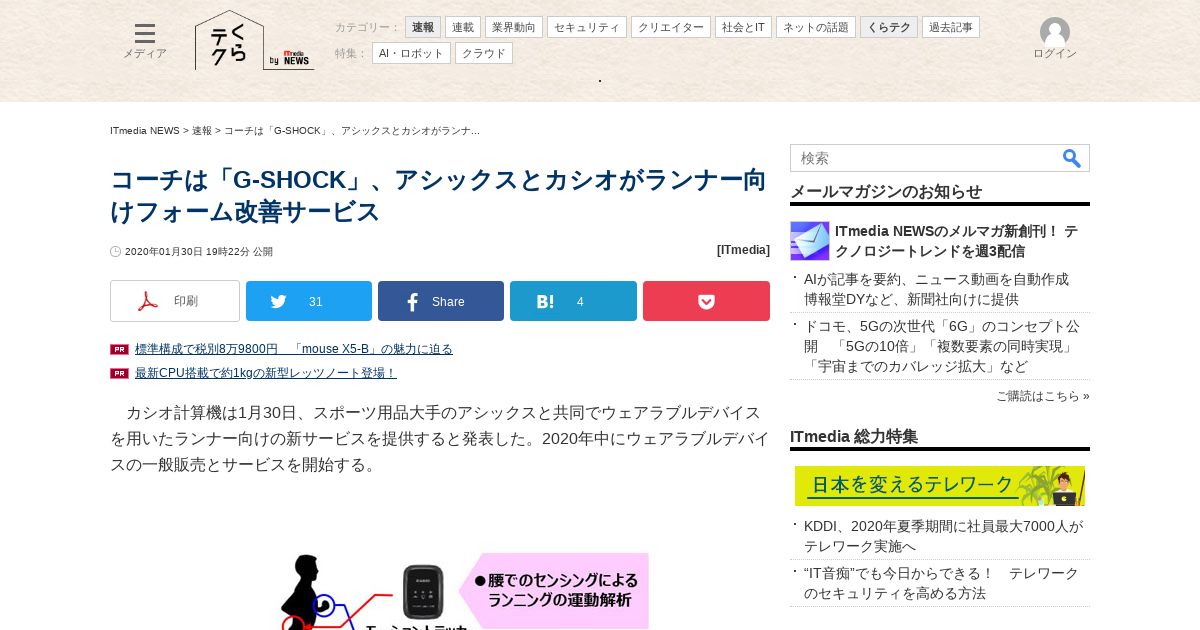1200x630 pixels.
Task: Select the 業界動向 category tab
Action: (x=514, y=28)
